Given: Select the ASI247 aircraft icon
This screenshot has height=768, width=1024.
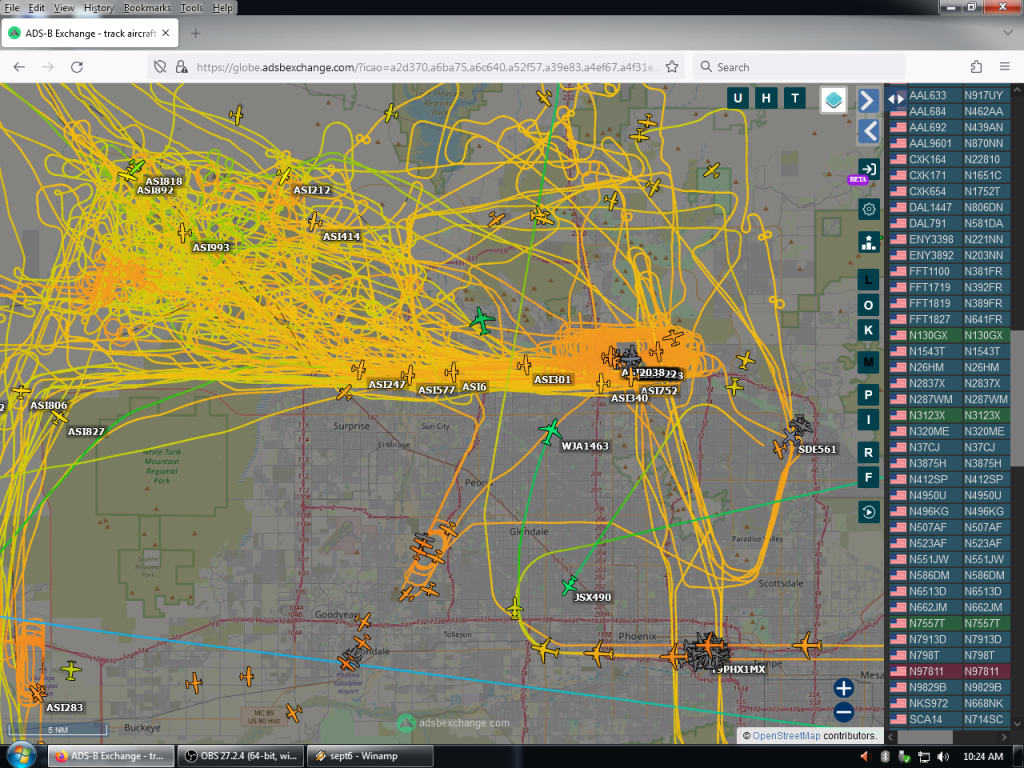Looking at the screenshot, I should [x=359, y=370].
